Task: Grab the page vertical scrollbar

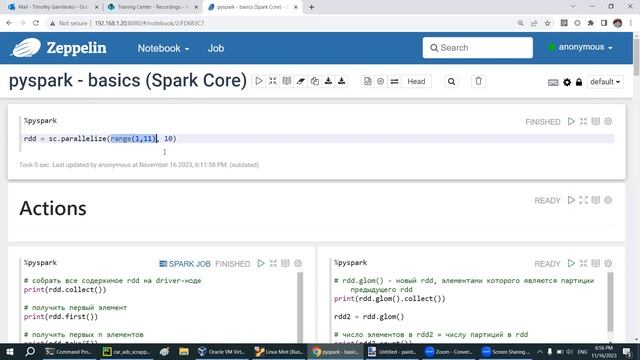Action: coord(636,56)
